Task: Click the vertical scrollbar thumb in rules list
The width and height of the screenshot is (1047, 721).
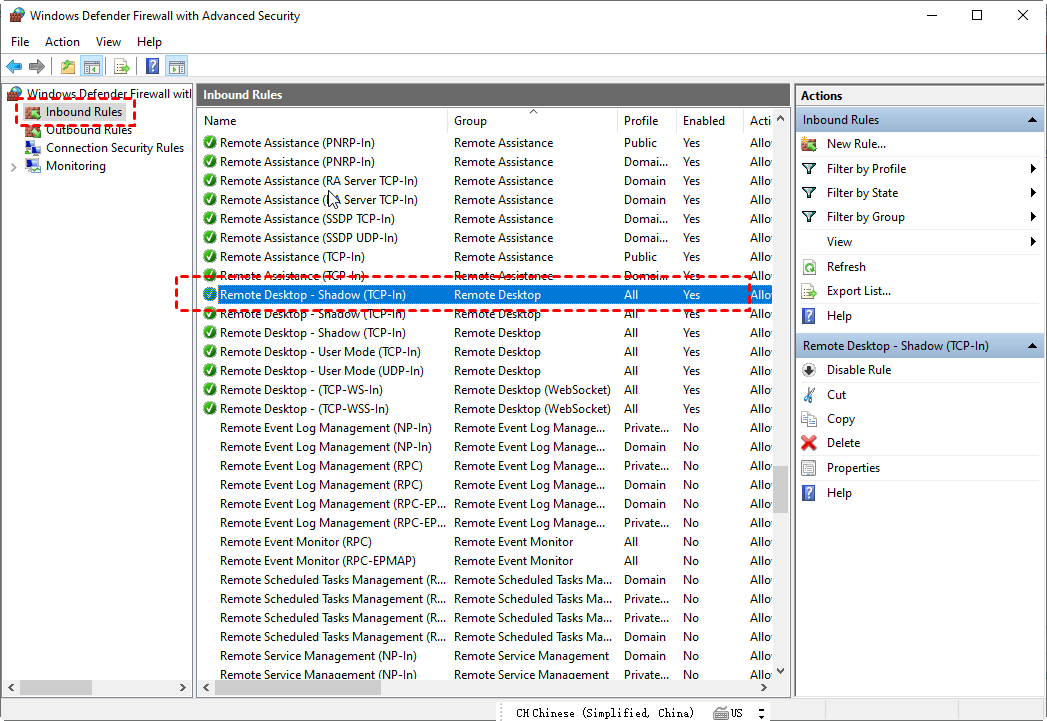Action: (x=780, y=488)
